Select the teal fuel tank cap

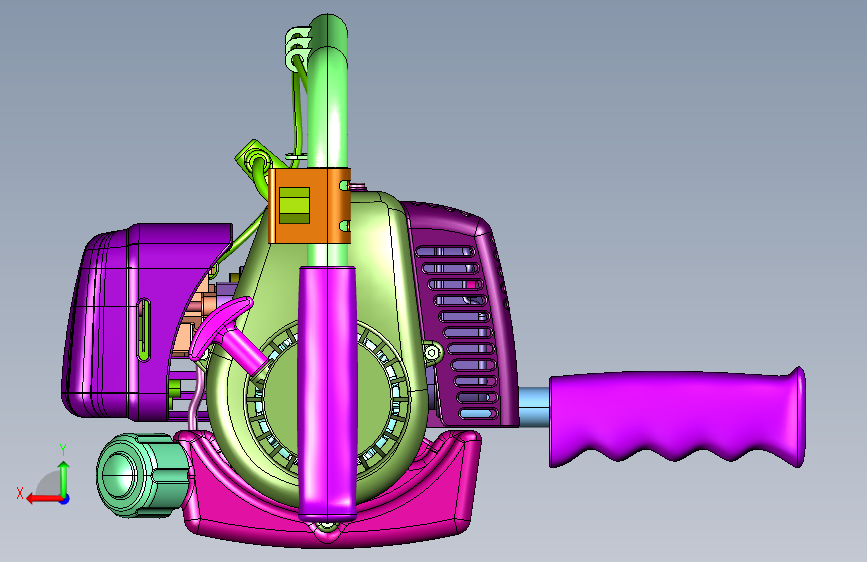(x=141, y=475)
